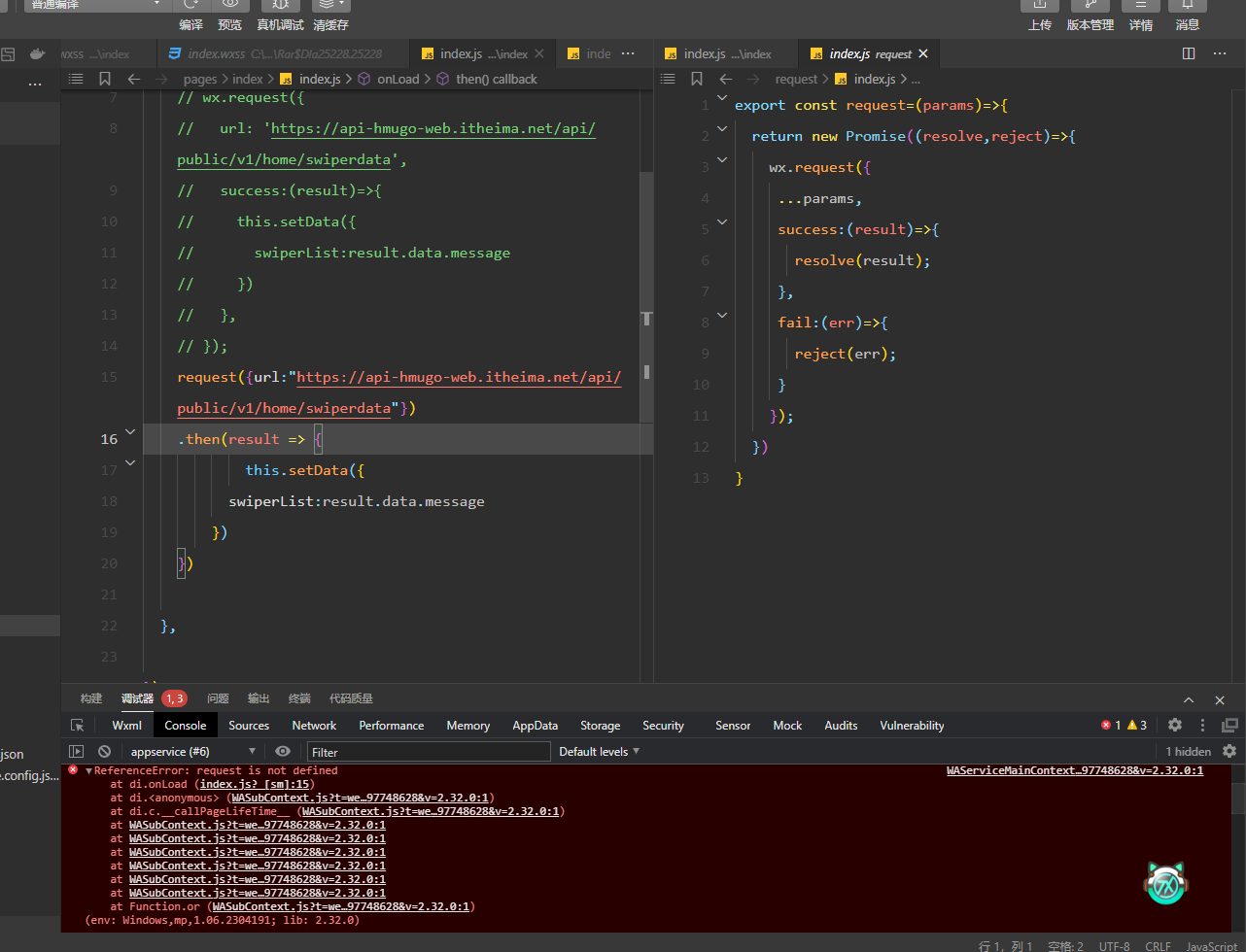Close the index.js request tab
This screenshot has width=1246, height=952.
click(x=923, y=54)
